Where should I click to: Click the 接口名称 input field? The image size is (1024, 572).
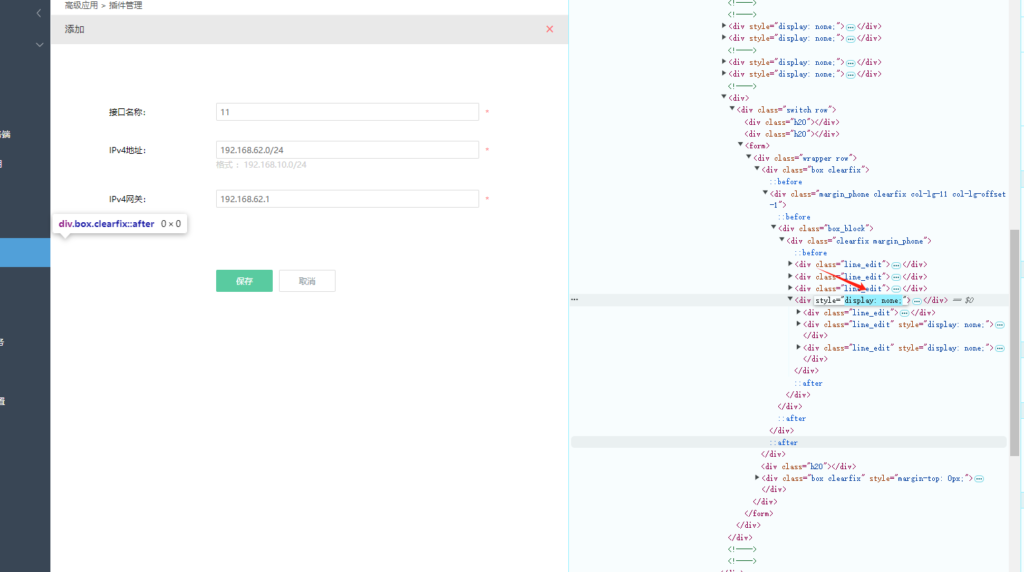click(x=347, y=112)
